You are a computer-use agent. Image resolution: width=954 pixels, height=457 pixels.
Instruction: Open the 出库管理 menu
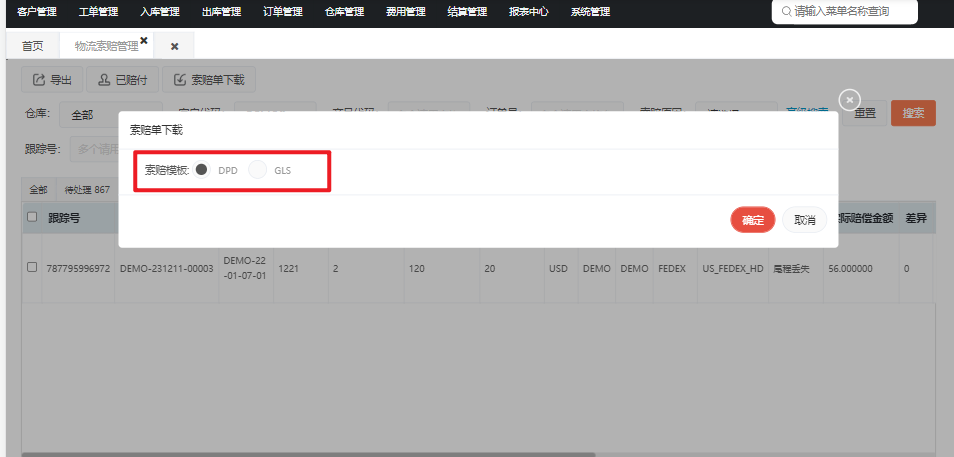(x=221, y=12)
